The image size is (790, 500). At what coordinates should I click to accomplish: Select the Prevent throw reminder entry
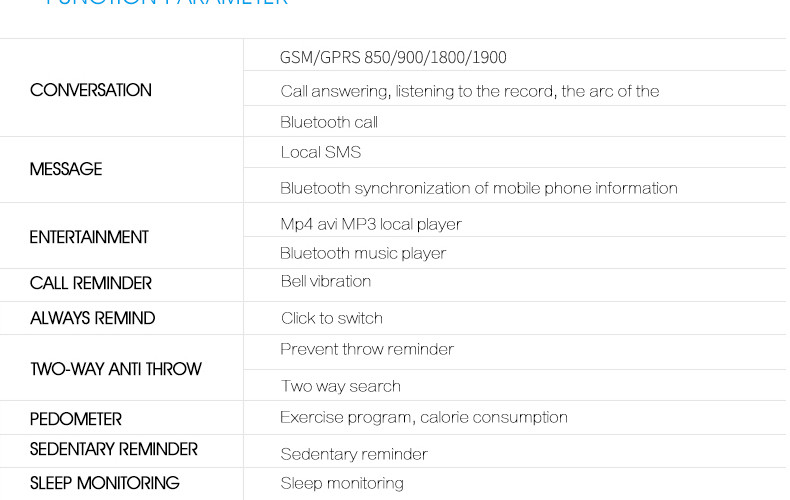click(x=367, y=349)
